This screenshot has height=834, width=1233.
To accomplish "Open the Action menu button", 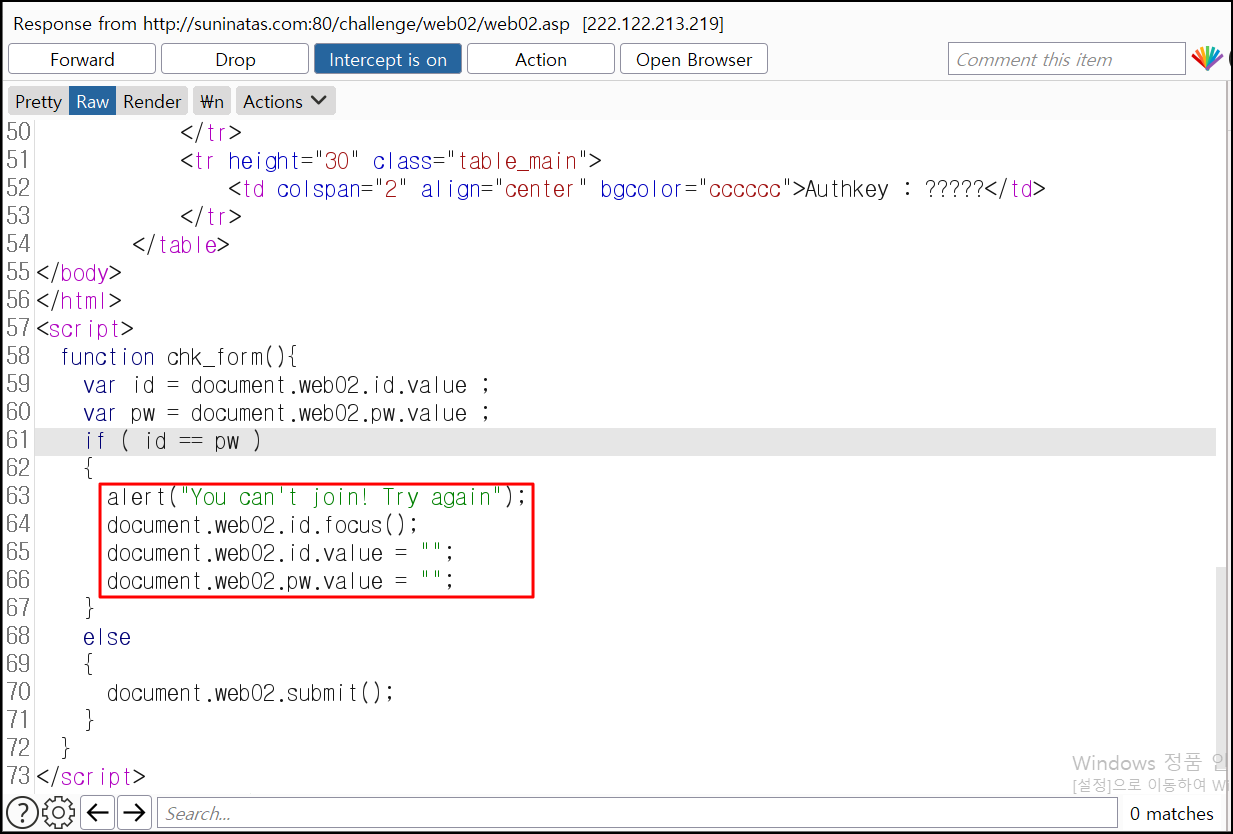I will [x=541, y=59].
